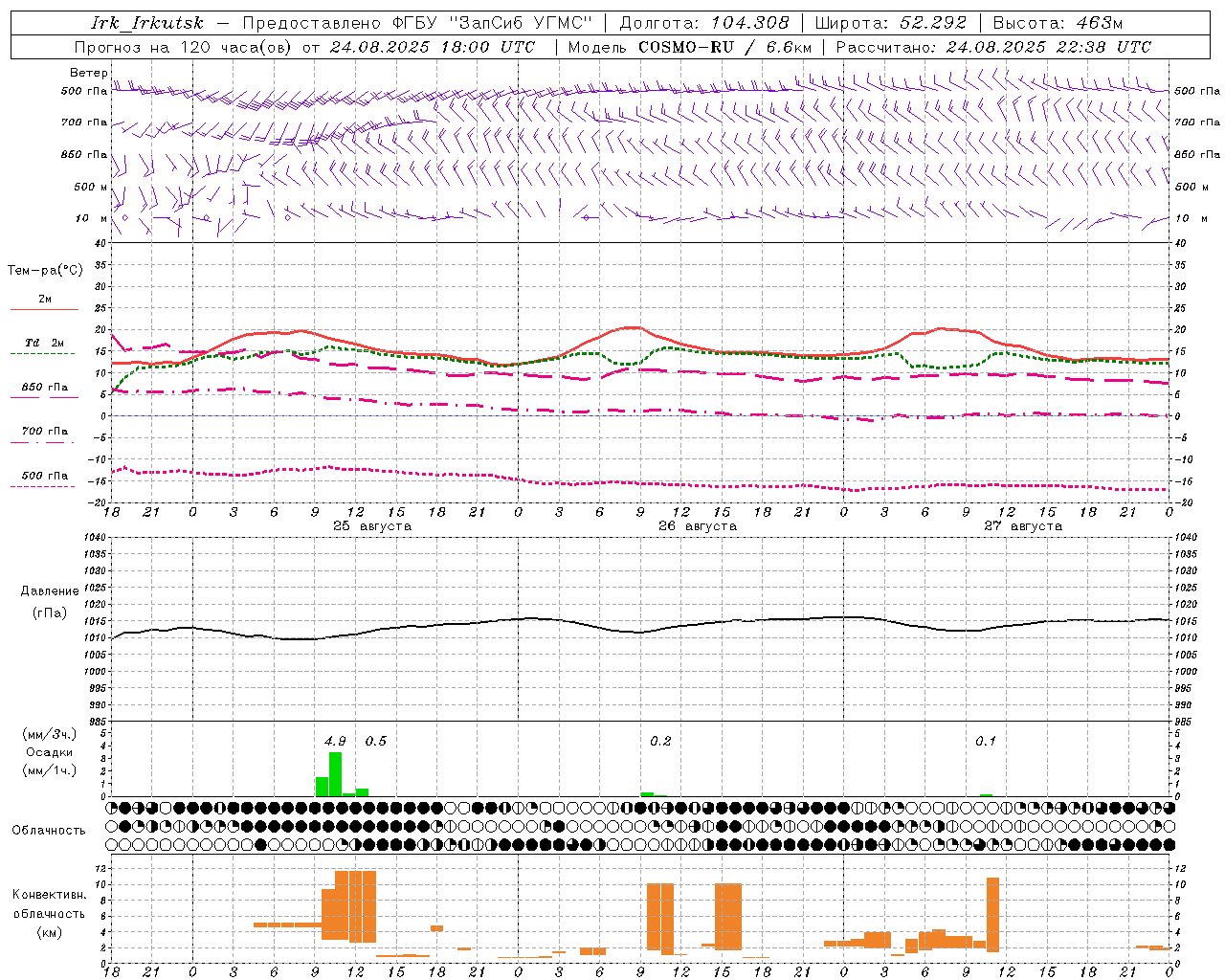Viewport: 1225px width, 980px height.
Task: Click the 700 гПа entry in temperature legend
Action: click(44, 432)
